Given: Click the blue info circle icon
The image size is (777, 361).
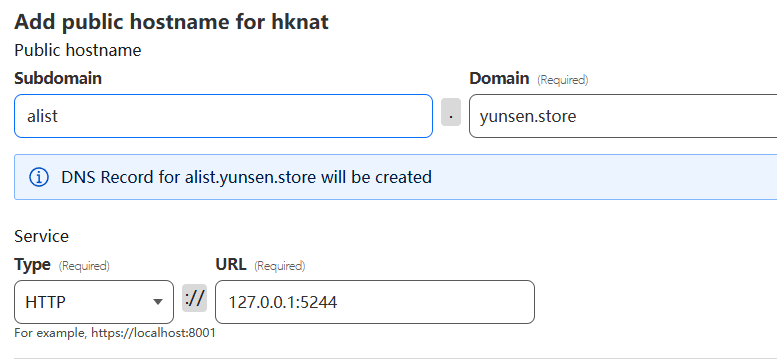Looking at the screenshot, I should coord(39,177).
